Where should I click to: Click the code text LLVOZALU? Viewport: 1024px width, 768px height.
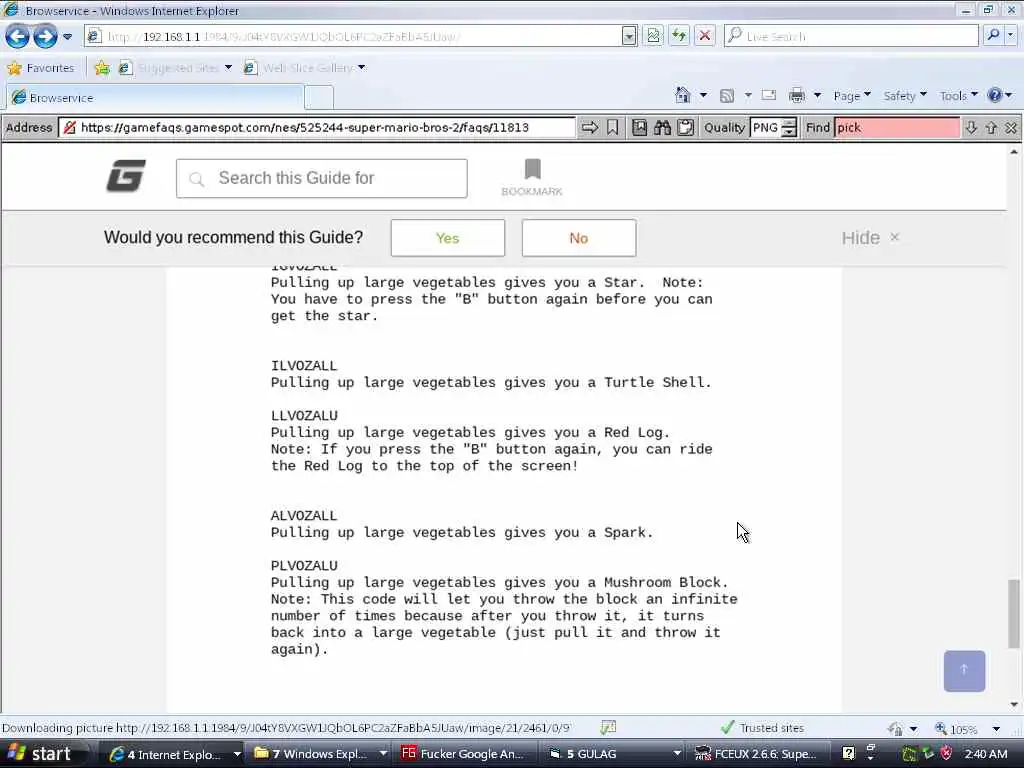[304, 415]
